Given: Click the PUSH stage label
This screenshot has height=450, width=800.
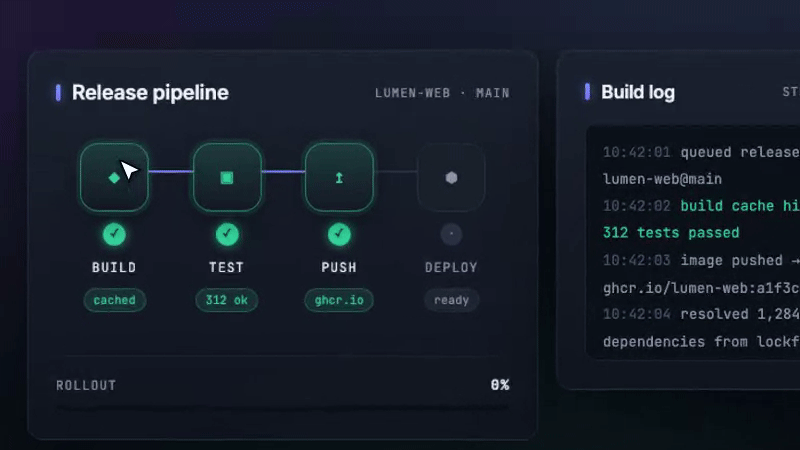Looking at the screenshot, I should click(339, 267).
